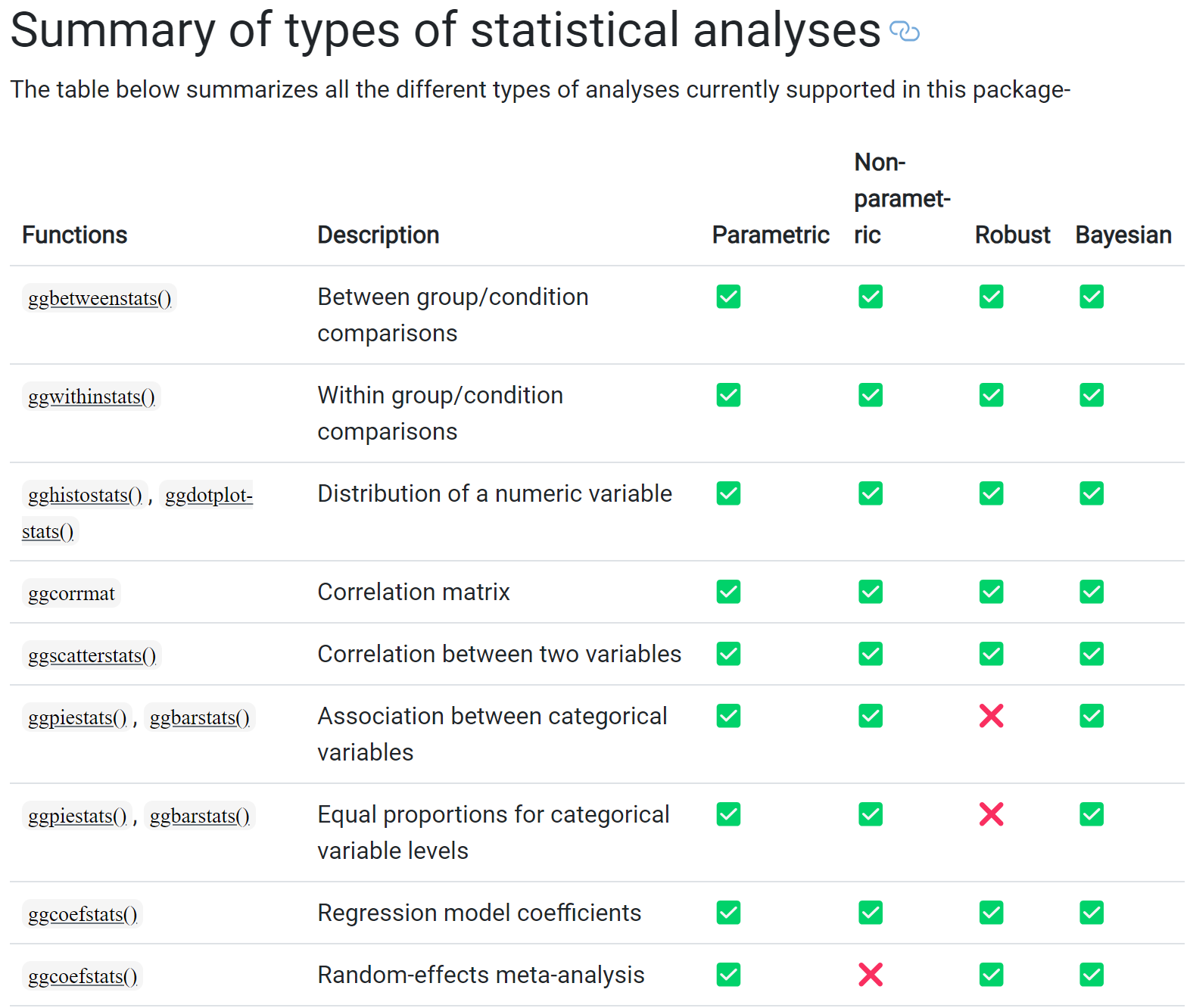
Task: Follow the gghistostats() link
Action: pos(85,495)
